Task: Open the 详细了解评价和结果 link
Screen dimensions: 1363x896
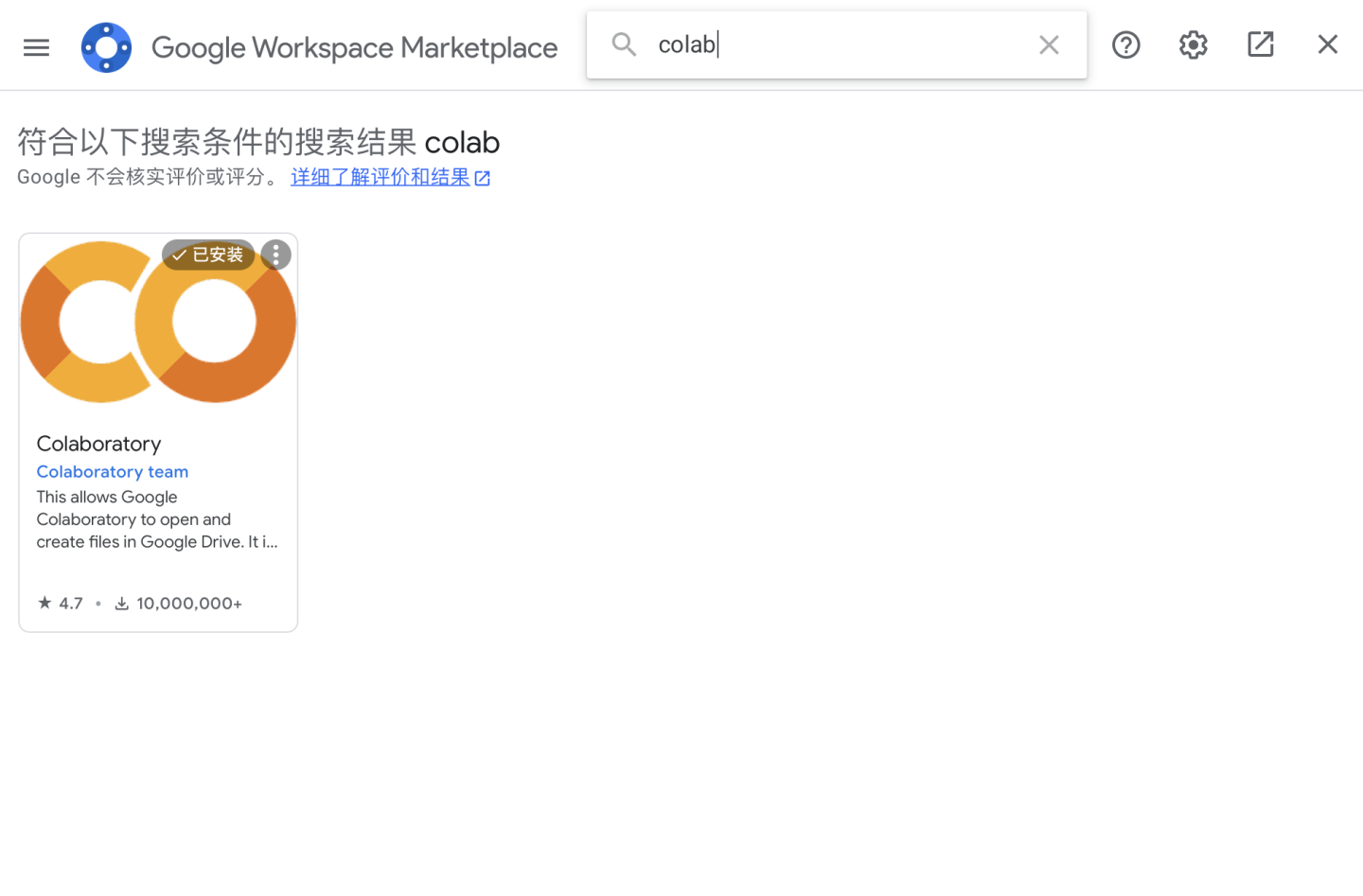Action: (382, 177)
